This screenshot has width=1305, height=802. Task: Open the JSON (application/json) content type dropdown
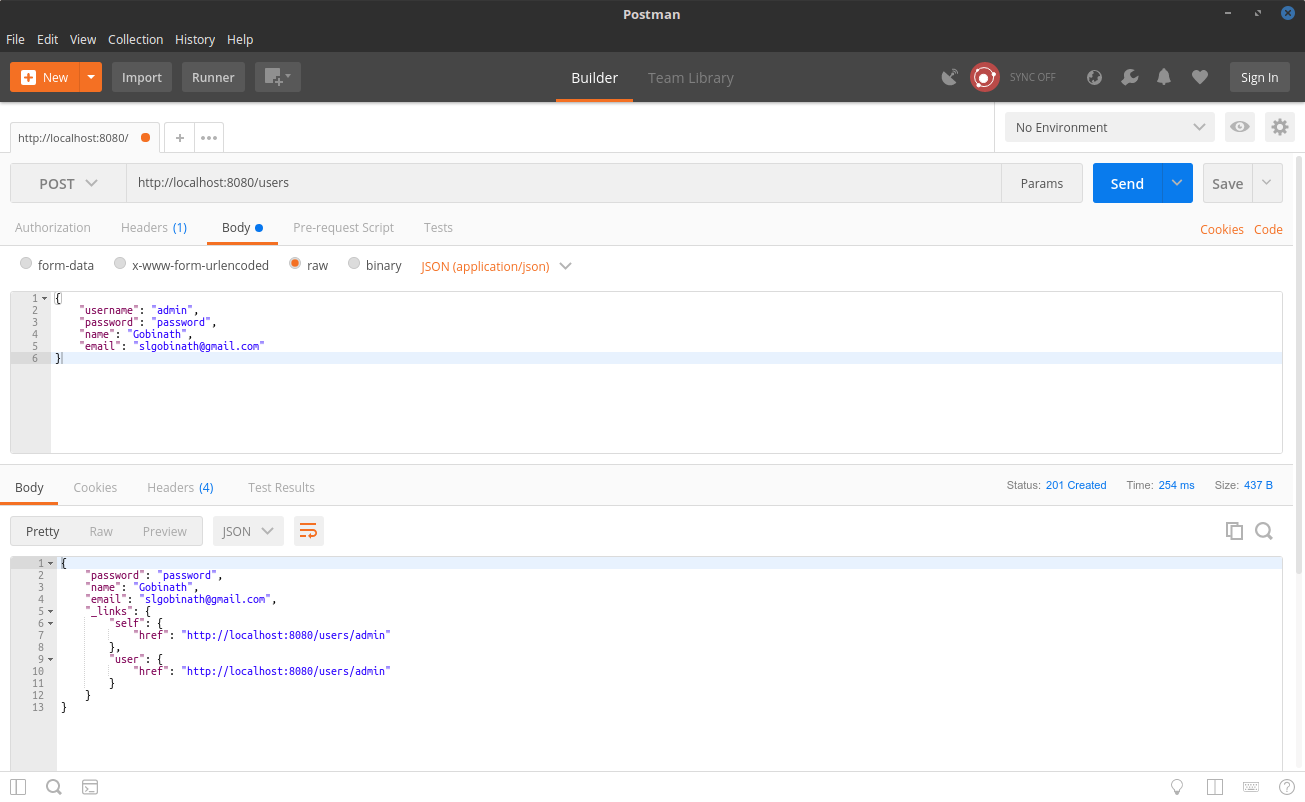tap(497, 266)
